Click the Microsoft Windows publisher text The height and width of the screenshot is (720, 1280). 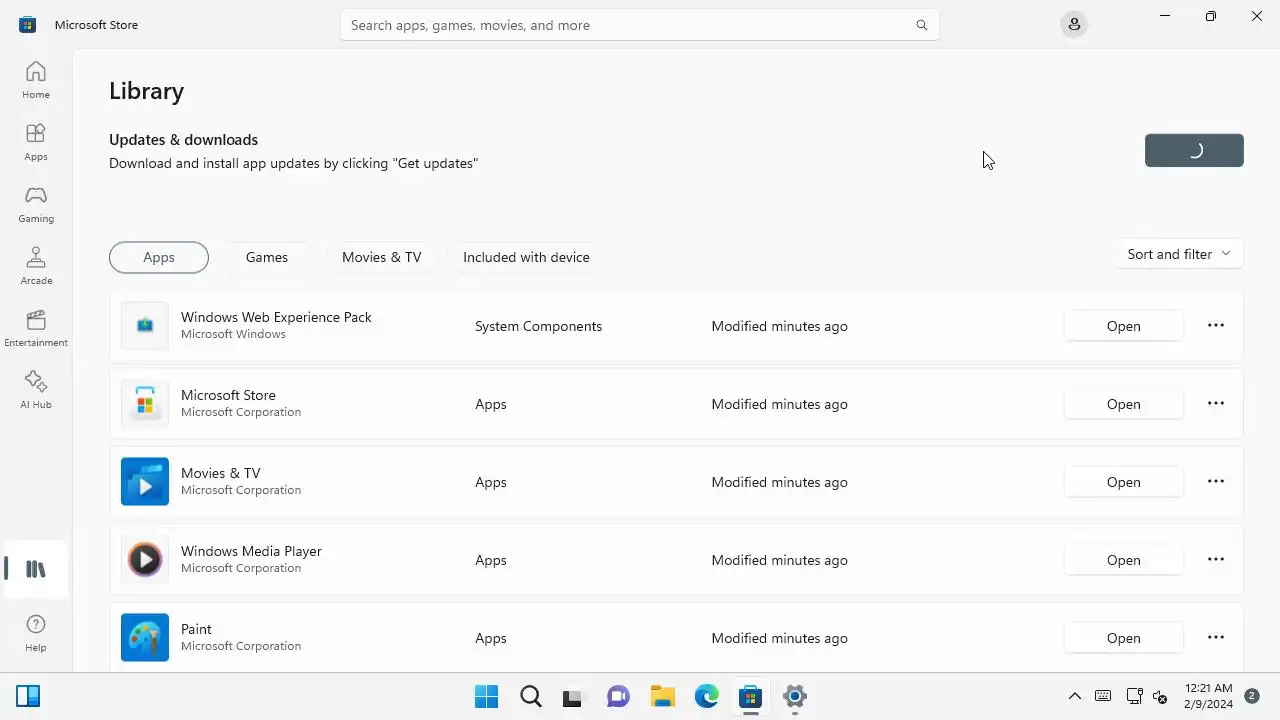tap(233, 334)
